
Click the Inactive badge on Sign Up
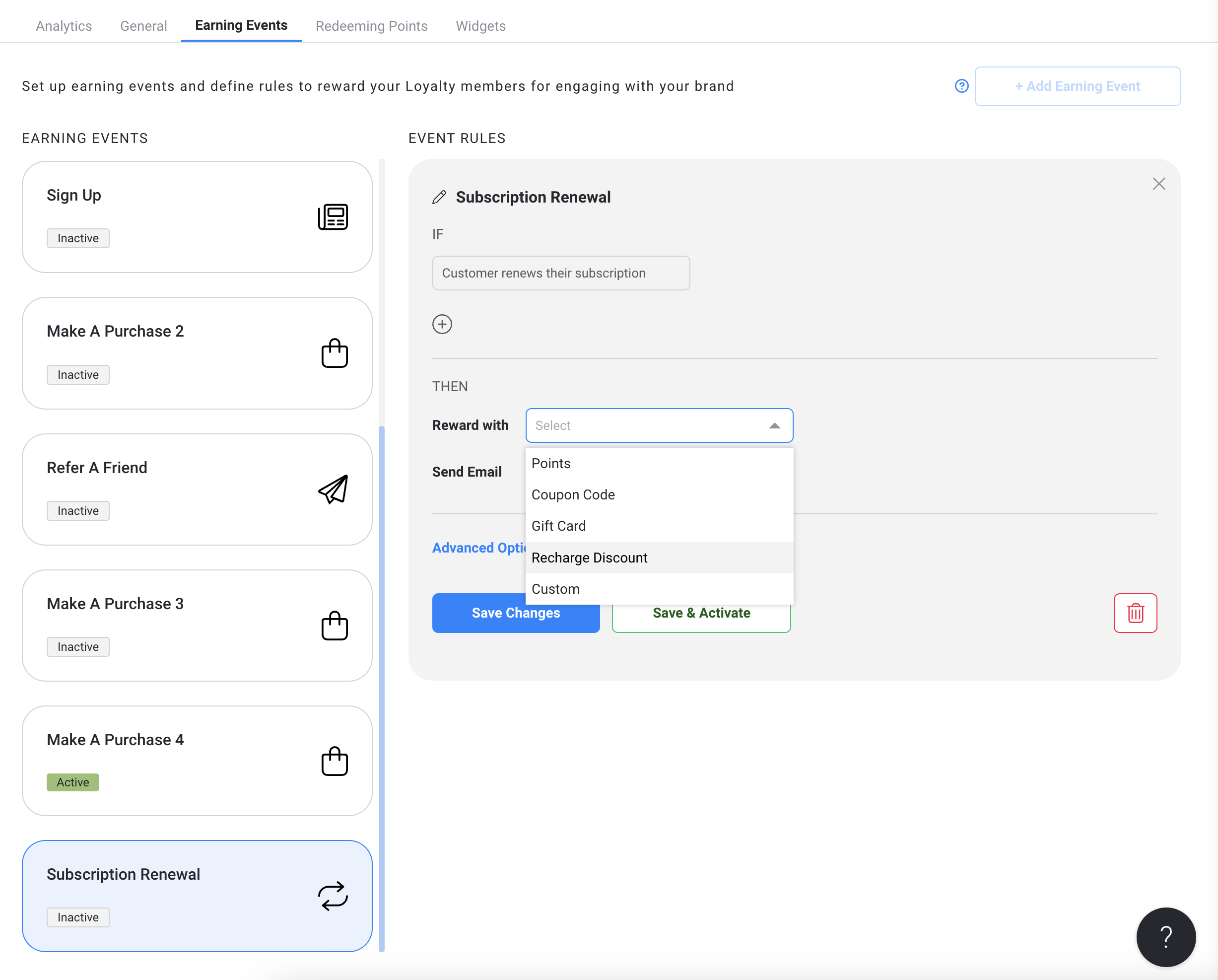click(x=78, y=238)
